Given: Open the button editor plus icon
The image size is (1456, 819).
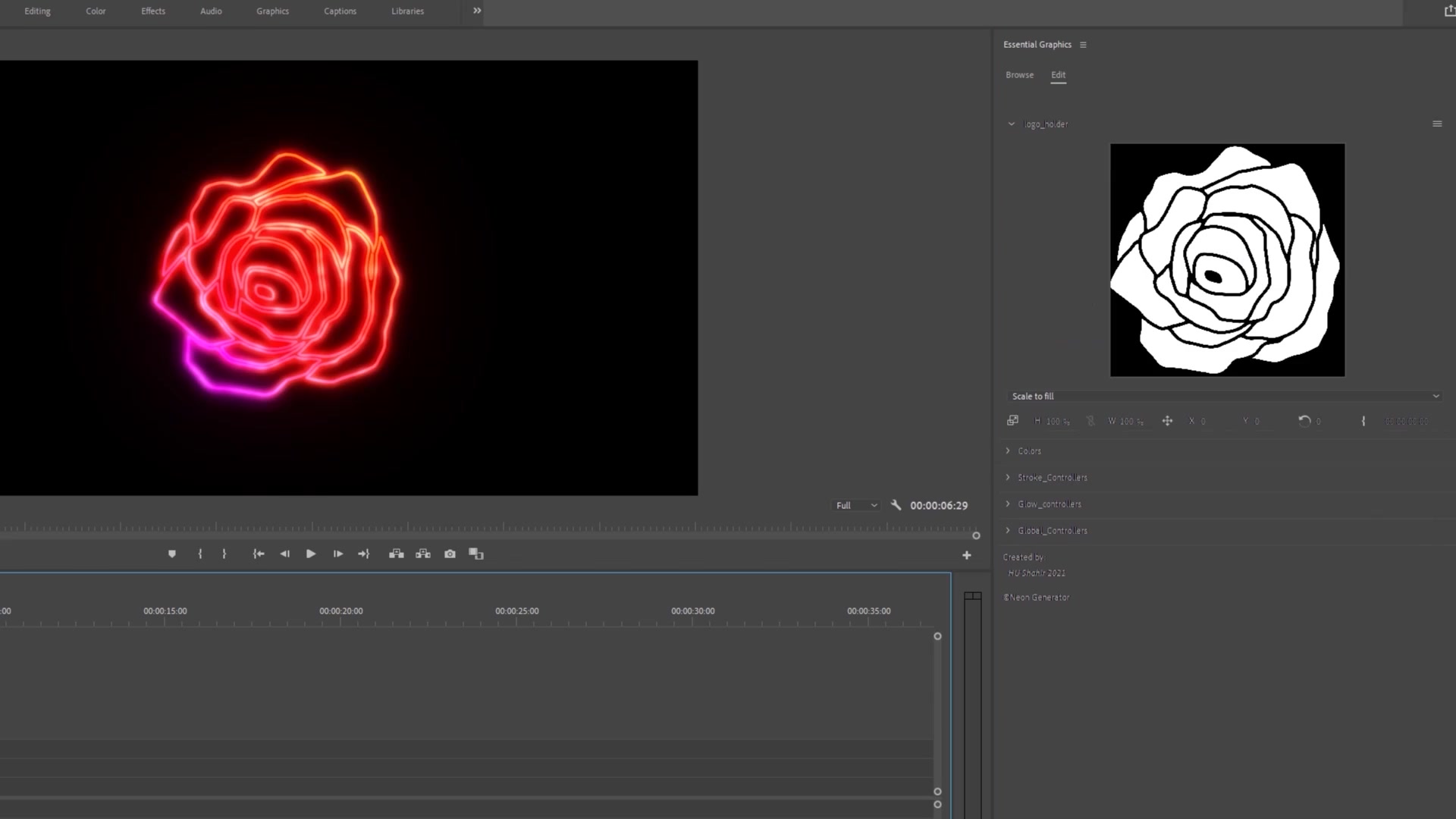Looking at the screenshot, I should [x=967, y=556].
